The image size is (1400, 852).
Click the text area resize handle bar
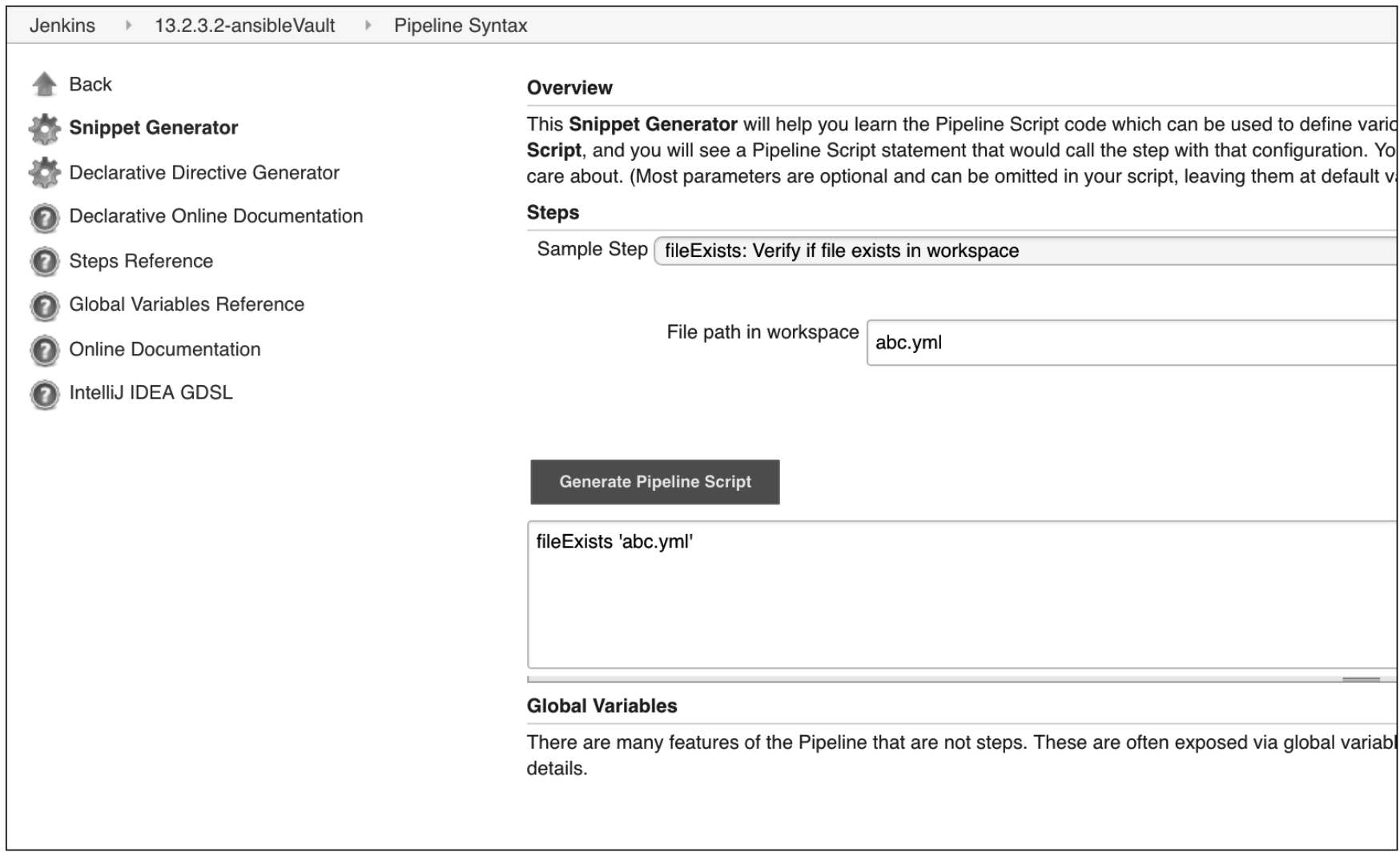click(1361, 679)
